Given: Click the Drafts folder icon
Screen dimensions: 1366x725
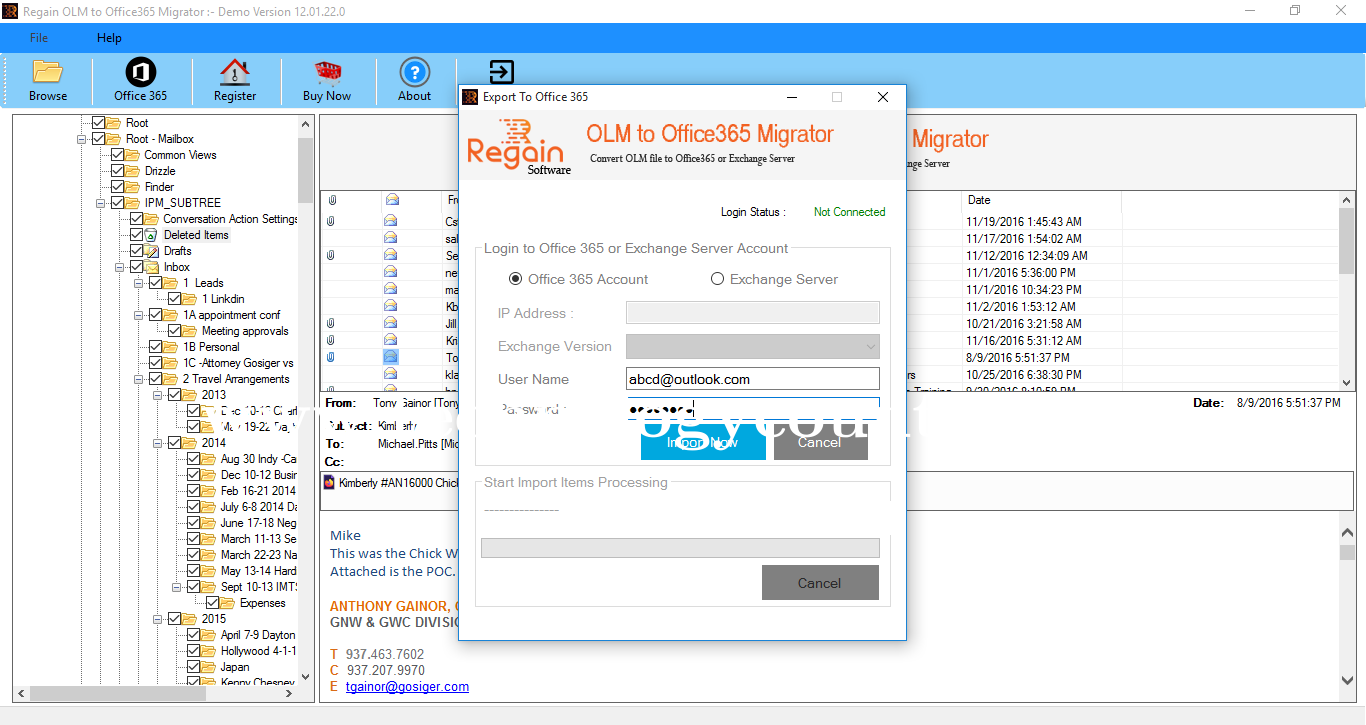Looking at the screenshot, I should pyautogui.click(x=151, y=251).
